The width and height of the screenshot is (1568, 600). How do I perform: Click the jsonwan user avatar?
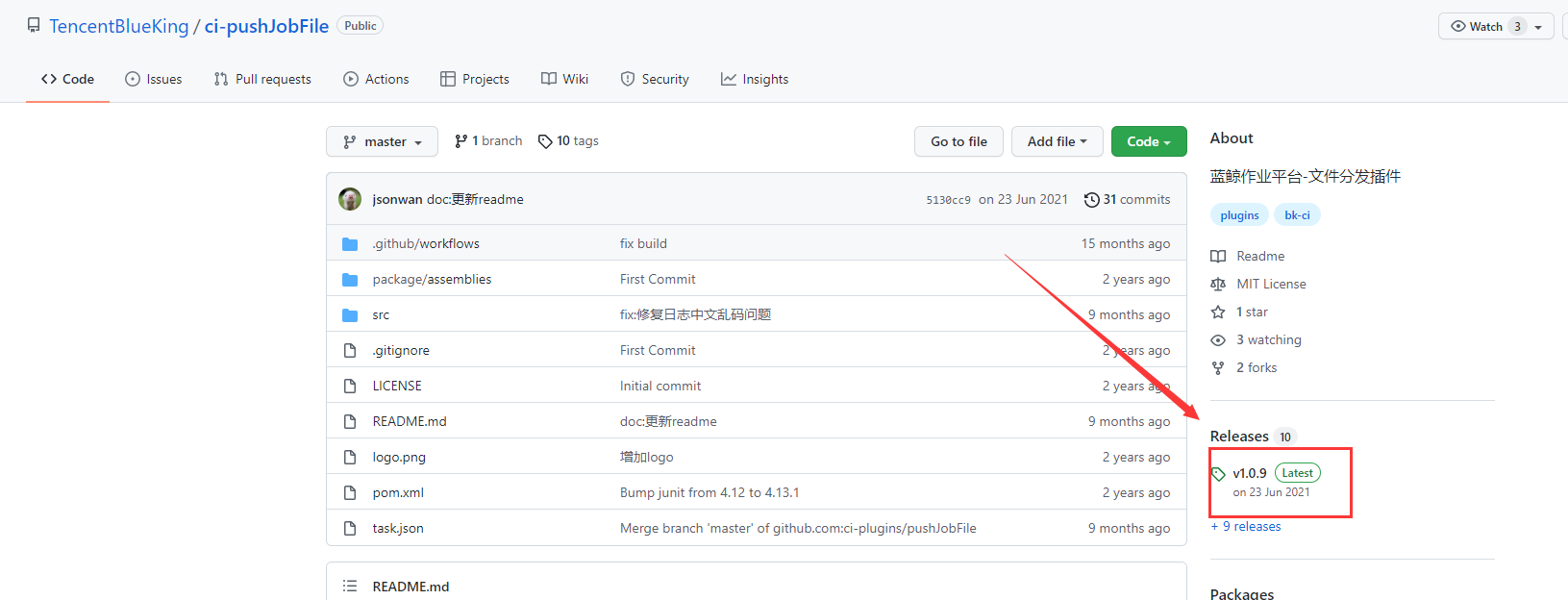350,199
